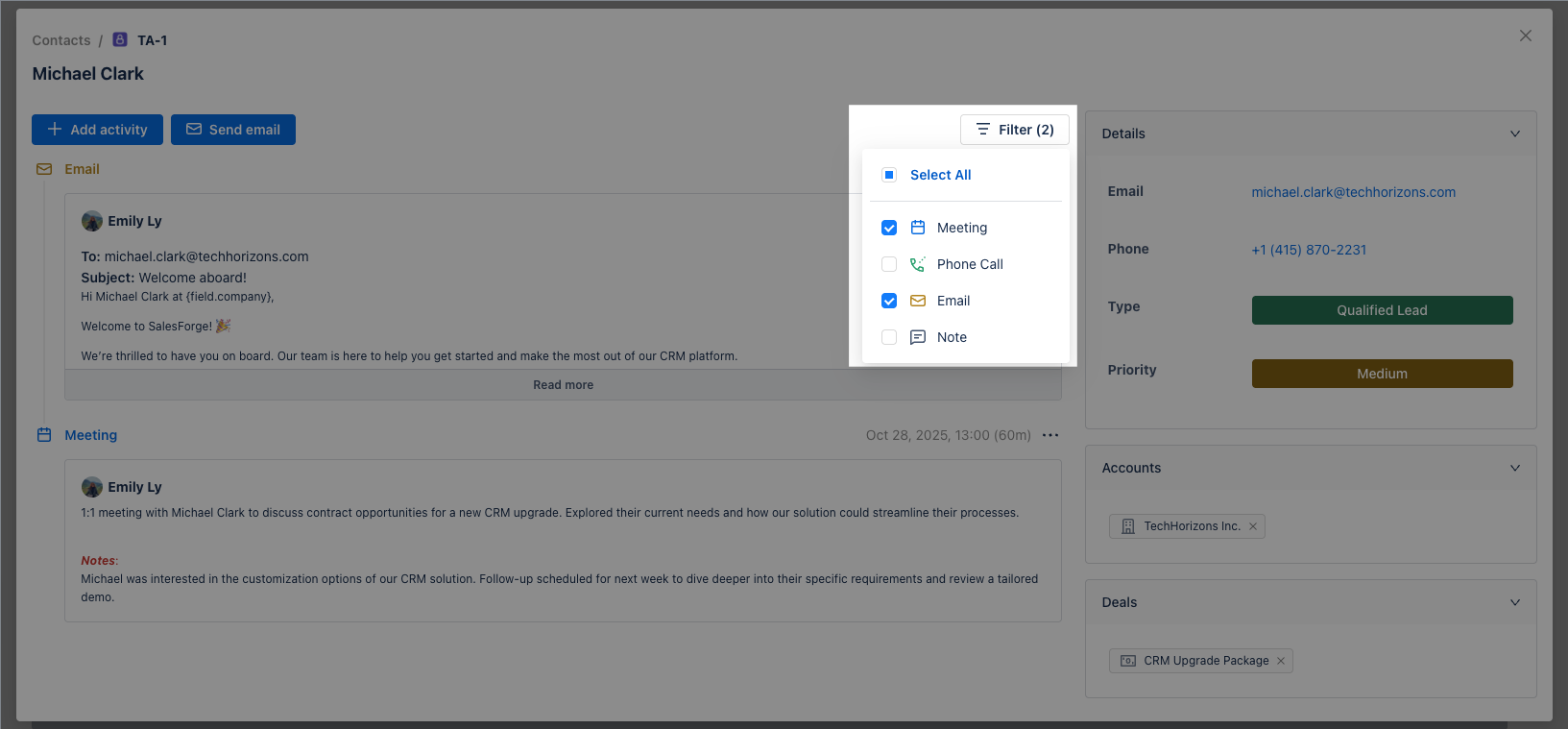Viewport: 1568px width, 729px height.
Task: Toggle the Select All checkbox
Action: pos(889,175)
